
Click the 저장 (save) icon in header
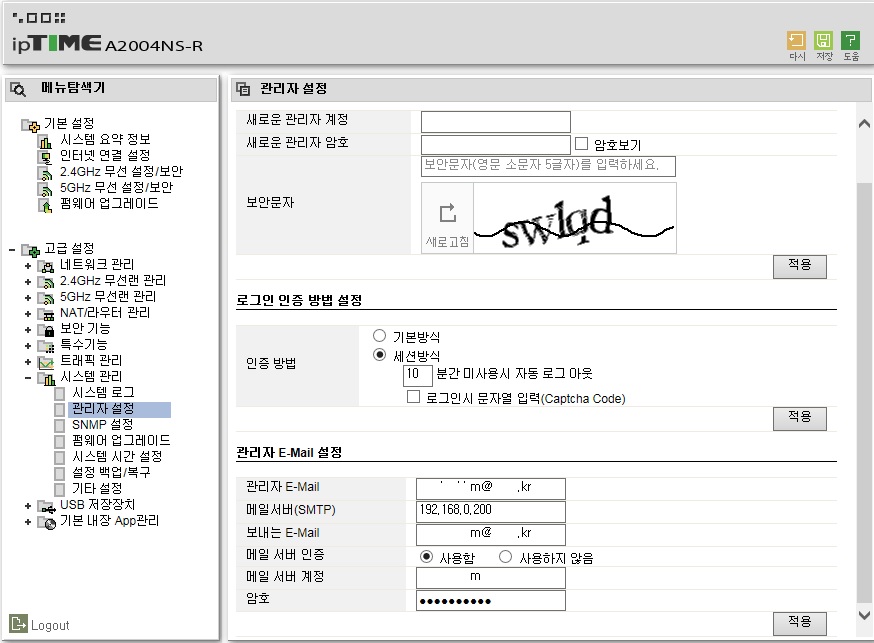823,41
